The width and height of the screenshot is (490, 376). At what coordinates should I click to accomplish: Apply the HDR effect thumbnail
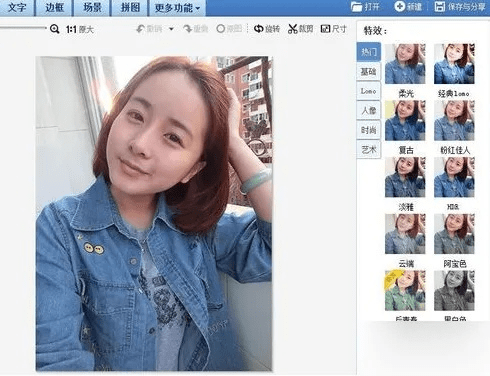pyautogui.click(x=454, y=177)
